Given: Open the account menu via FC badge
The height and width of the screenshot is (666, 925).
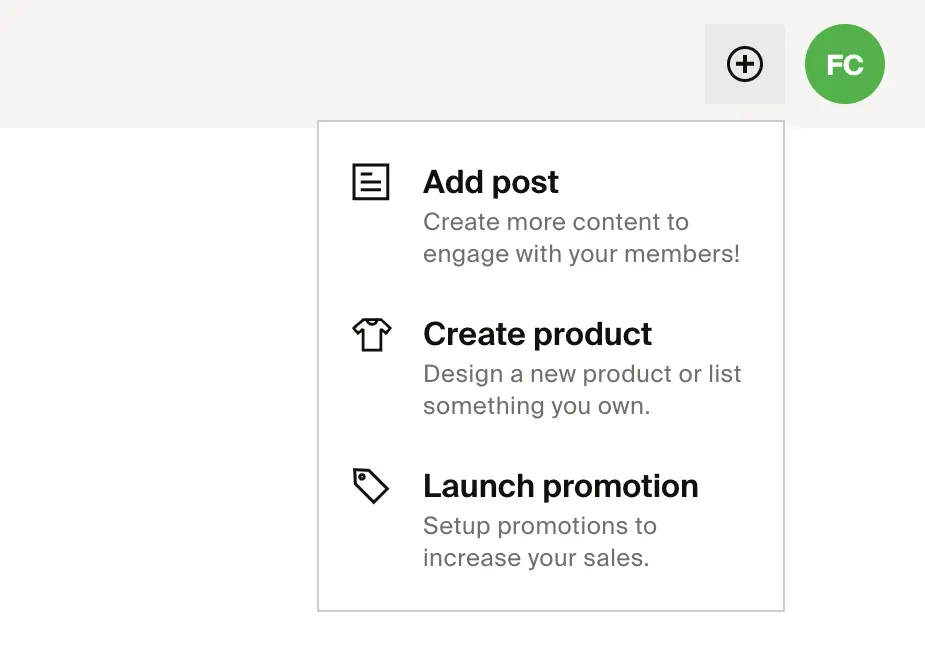Looking at the screenshot, I should (844, 64).
